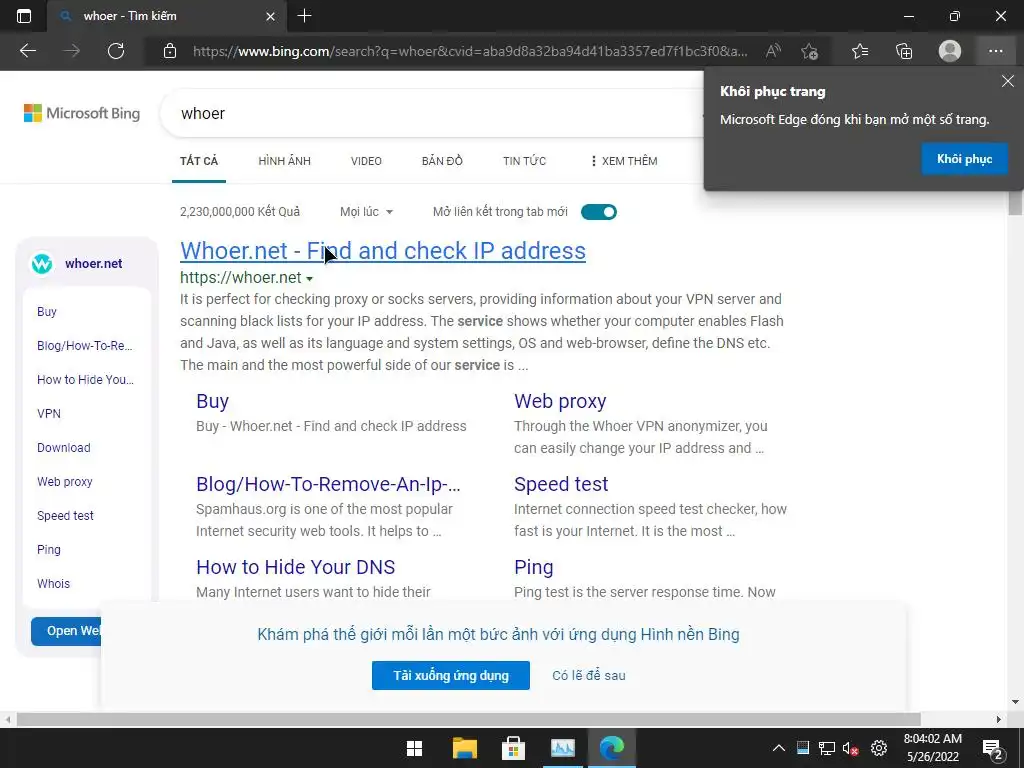Click the forward navigation arrow
The height and width of the screenshot is (768, 1024).
[72, 51]
